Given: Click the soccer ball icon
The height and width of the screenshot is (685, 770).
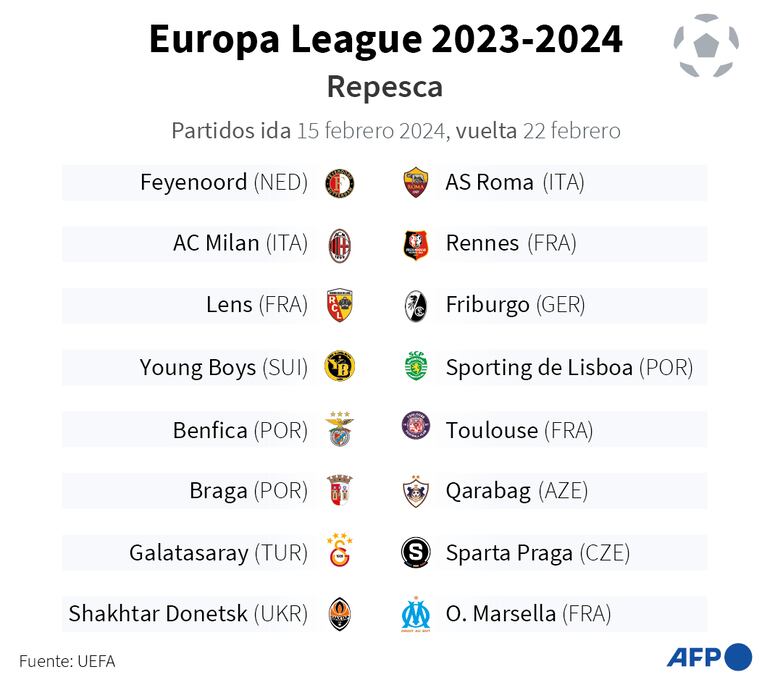Looking at the screenshot, I should tap(706, 45).
